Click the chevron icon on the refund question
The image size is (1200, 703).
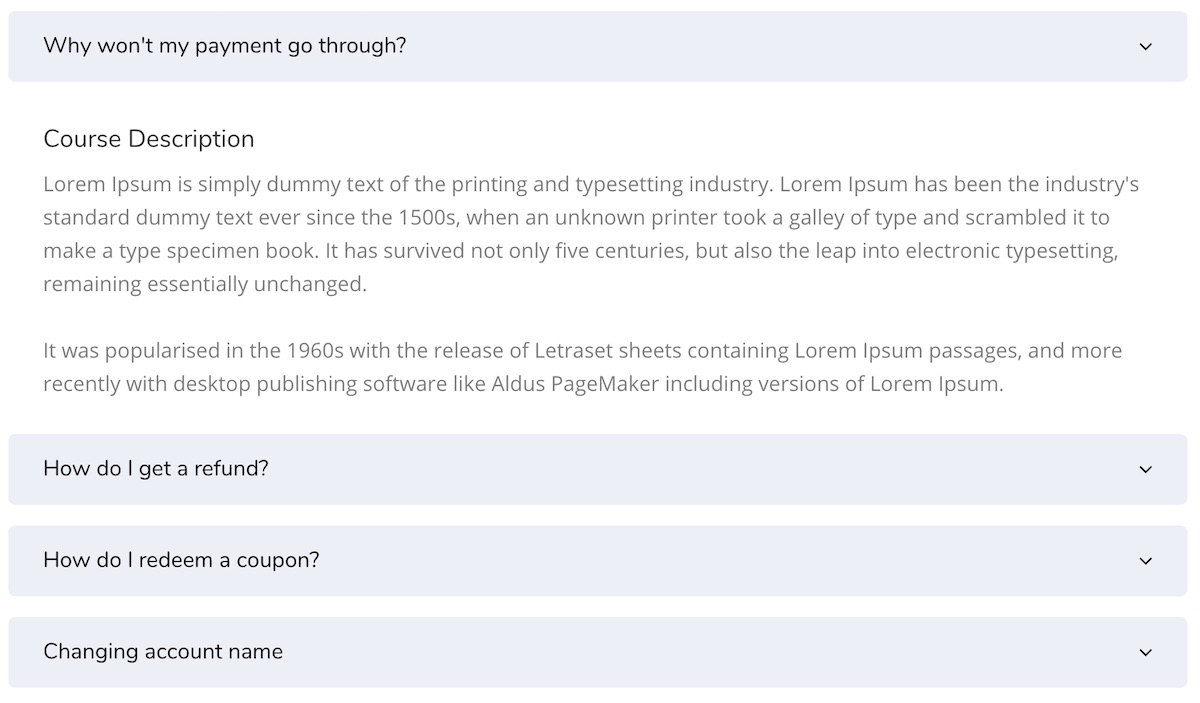point(1146,470)
